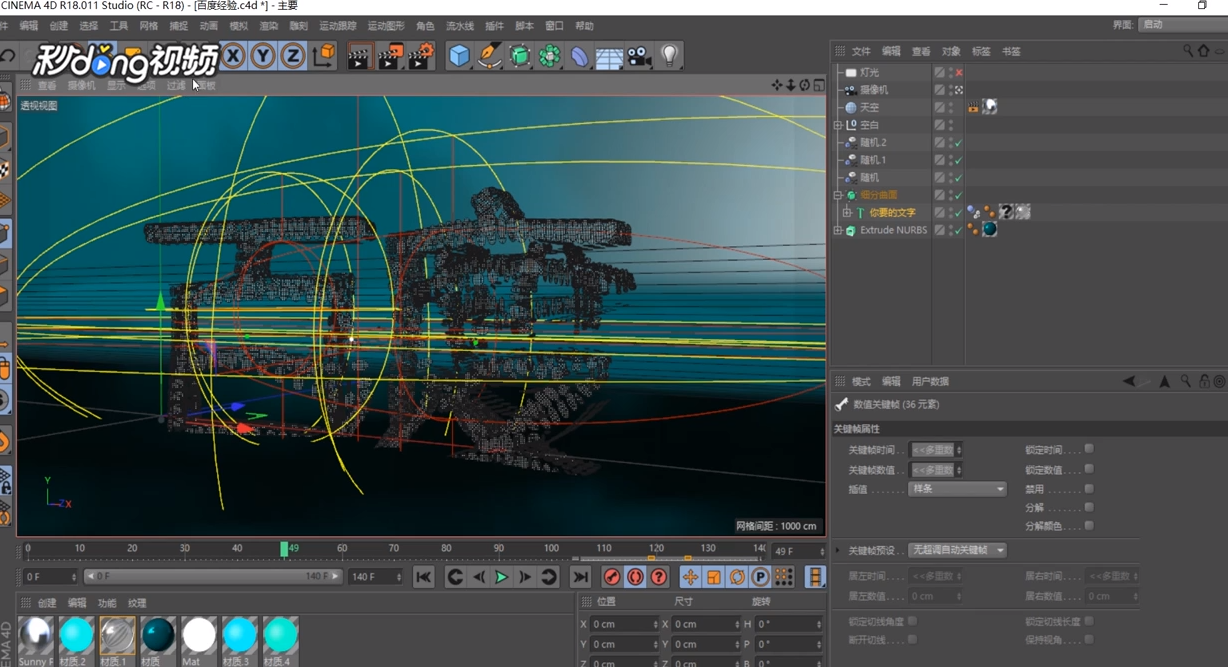Select the white Mat material swatch
The height and width of the screenshot is (667, 1228).
(199, 636)
